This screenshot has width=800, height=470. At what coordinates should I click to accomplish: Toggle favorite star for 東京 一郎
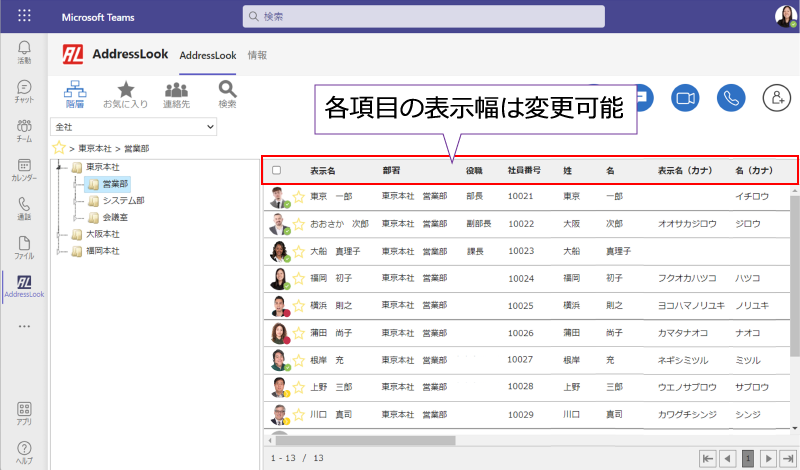click(x=298, y=198)
